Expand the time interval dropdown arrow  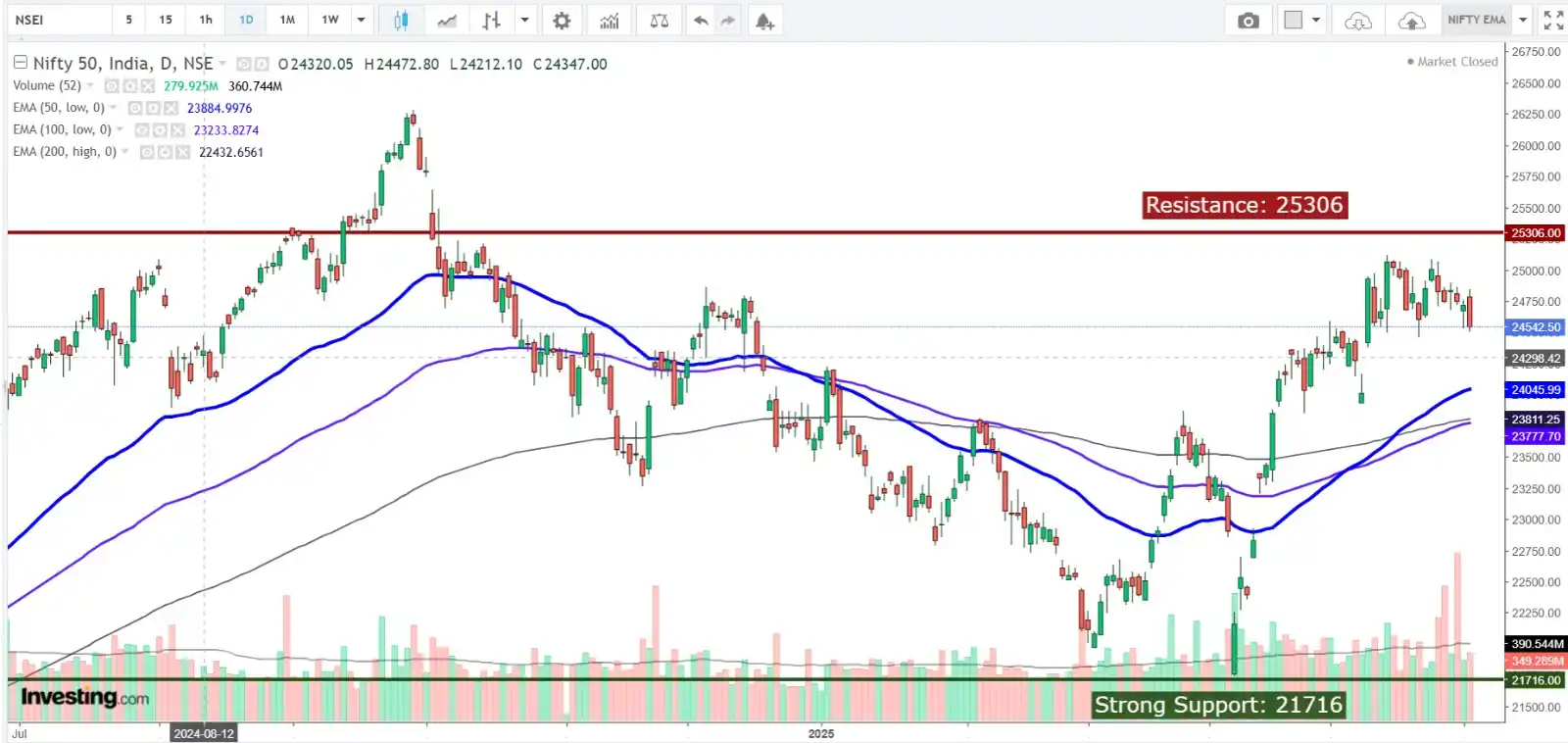[361, 20]
